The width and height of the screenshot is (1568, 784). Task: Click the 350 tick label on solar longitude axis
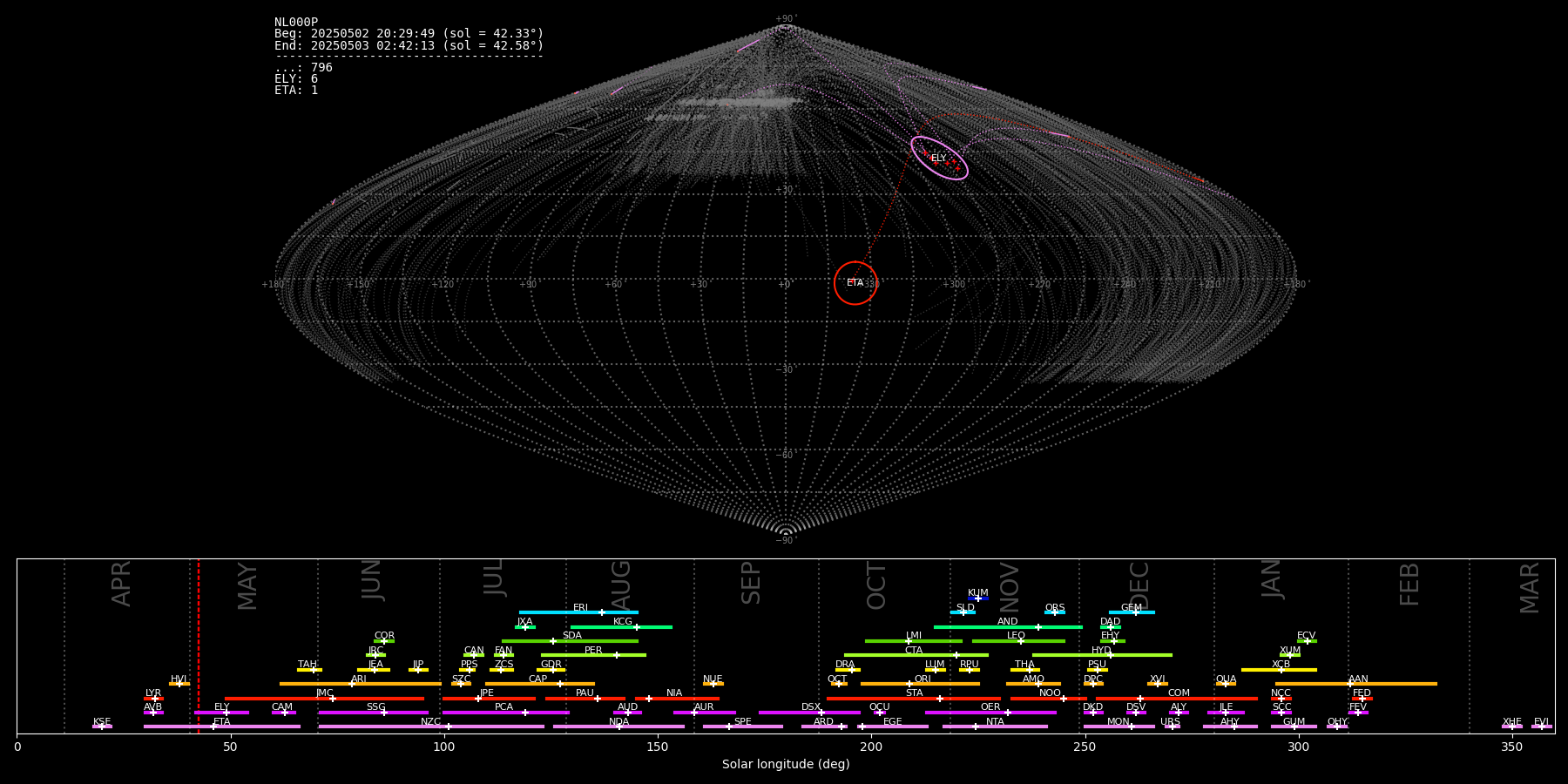click(1511, 747)
